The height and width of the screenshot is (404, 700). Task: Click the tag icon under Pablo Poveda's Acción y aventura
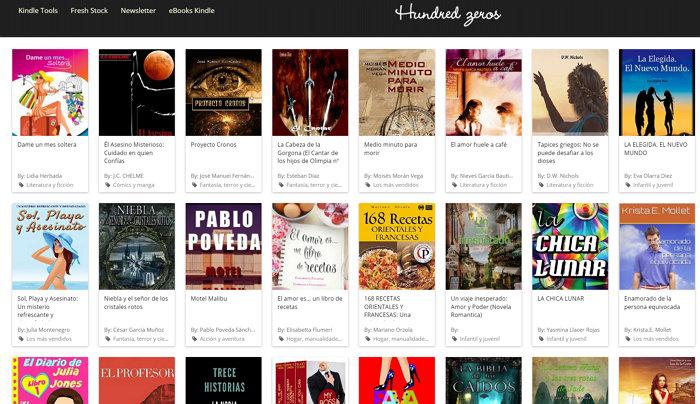(x=194, y=339)
